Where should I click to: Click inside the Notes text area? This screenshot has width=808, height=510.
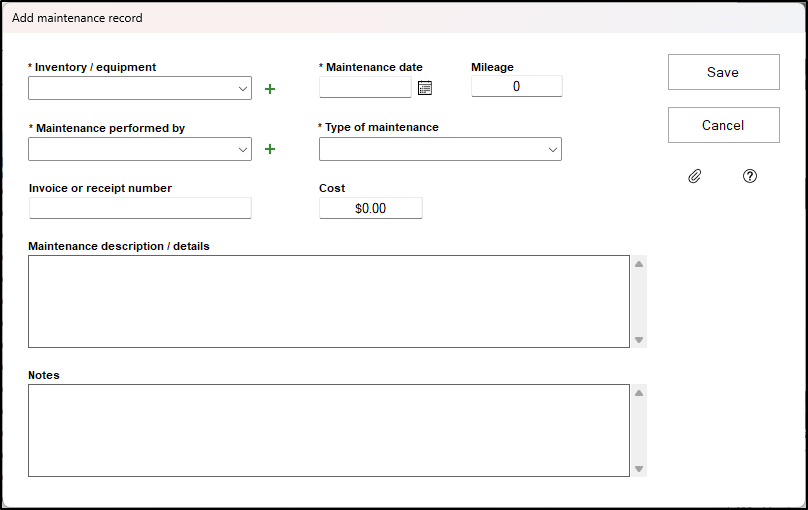[328, 430]
